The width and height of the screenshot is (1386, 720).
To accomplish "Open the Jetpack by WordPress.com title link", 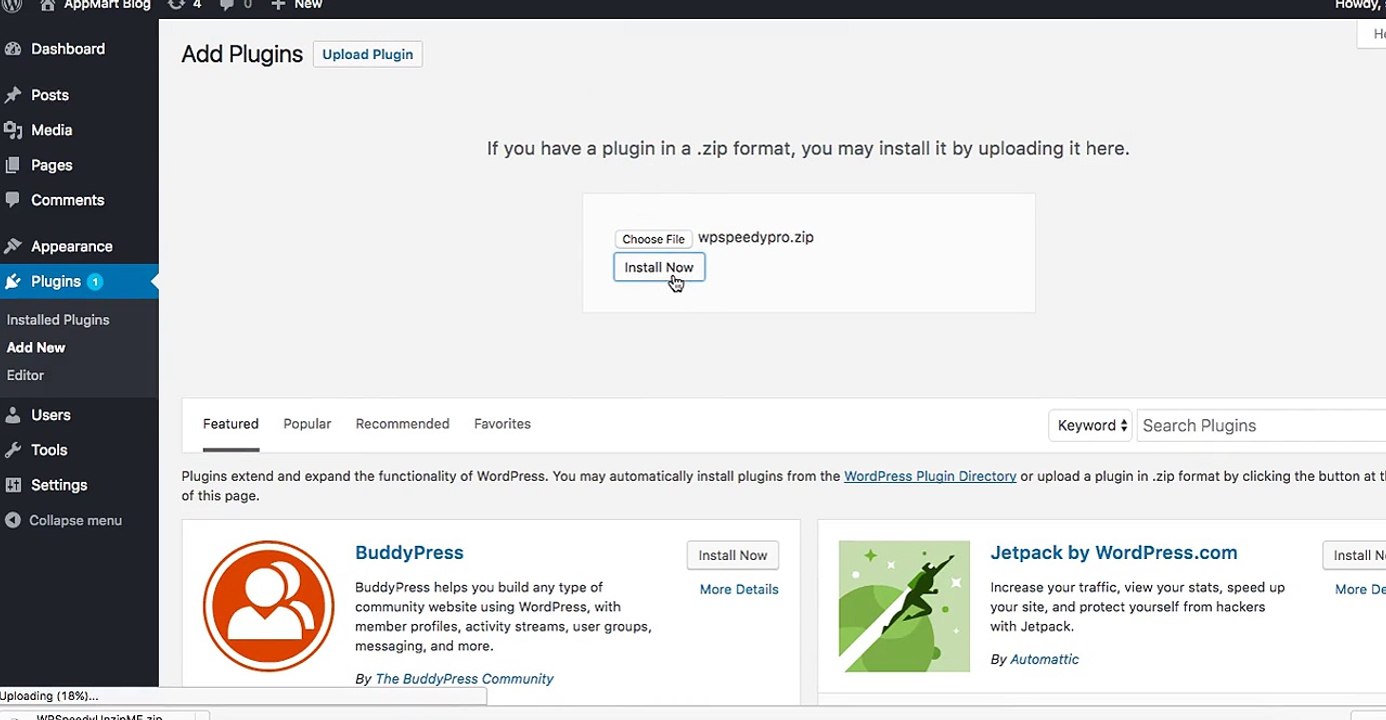I will tap(1114, 552).
